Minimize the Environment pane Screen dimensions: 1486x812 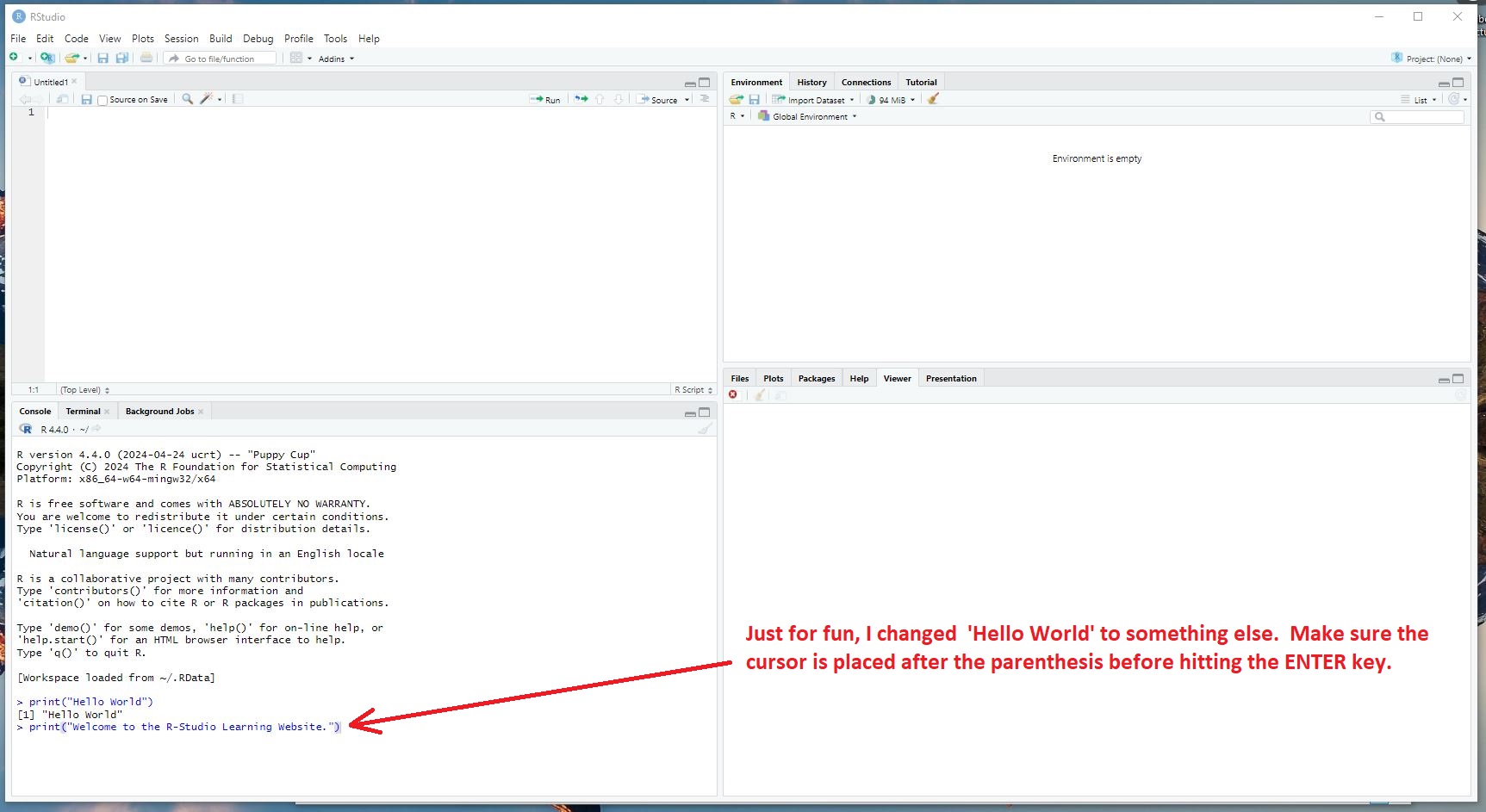(x=1444, y=84)
